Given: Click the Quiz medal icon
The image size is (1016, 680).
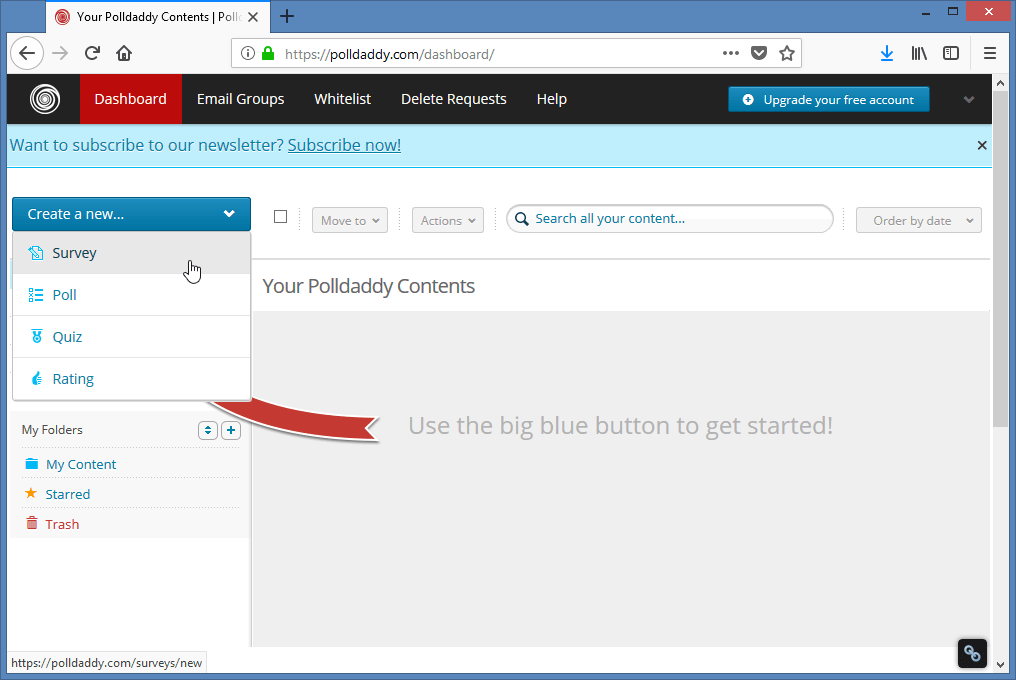Looking at the screenshot, I should pos(37,336).
